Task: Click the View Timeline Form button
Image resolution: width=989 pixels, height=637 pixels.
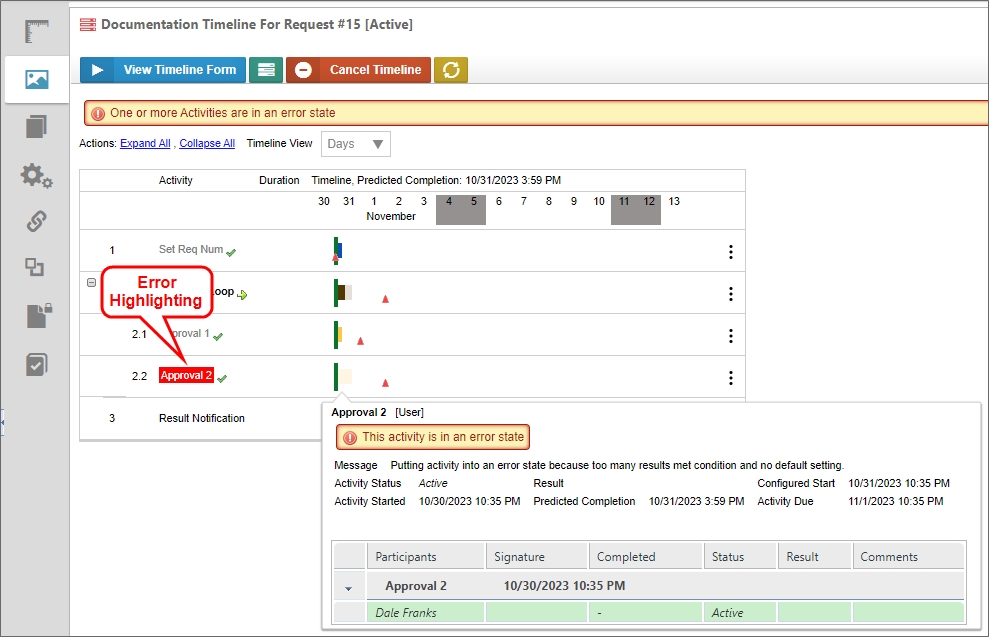Action: 163,70
